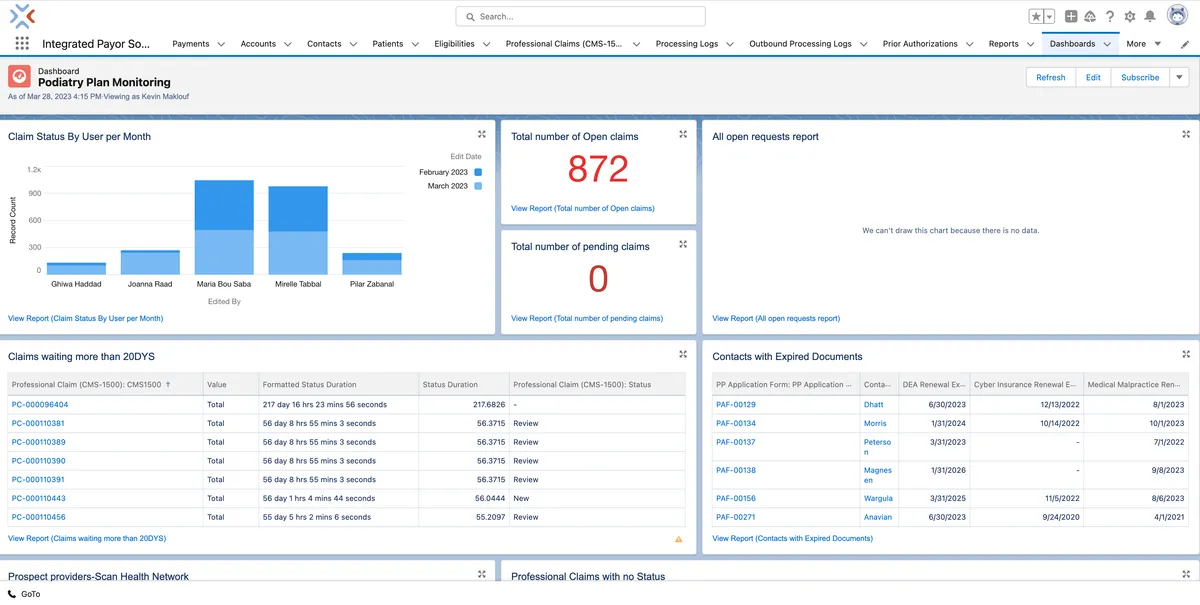Click the March 2023 legend swatch
The width and height of the screenshot is (1200, 605).
click(478, 186)
